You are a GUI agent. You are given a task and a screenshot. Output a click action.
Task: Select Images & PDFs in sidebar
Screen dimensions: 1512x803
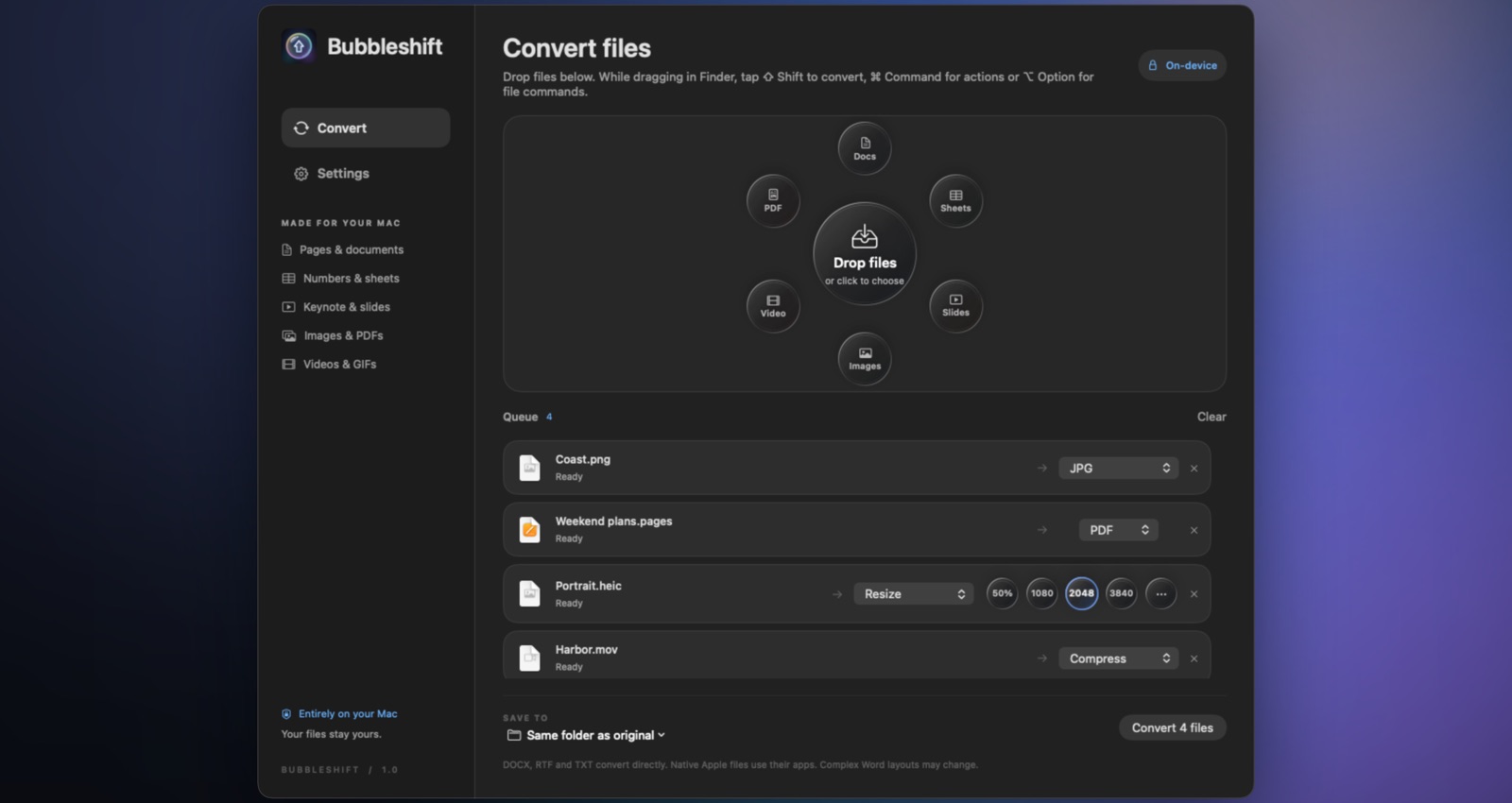click(x=333, y=335)
